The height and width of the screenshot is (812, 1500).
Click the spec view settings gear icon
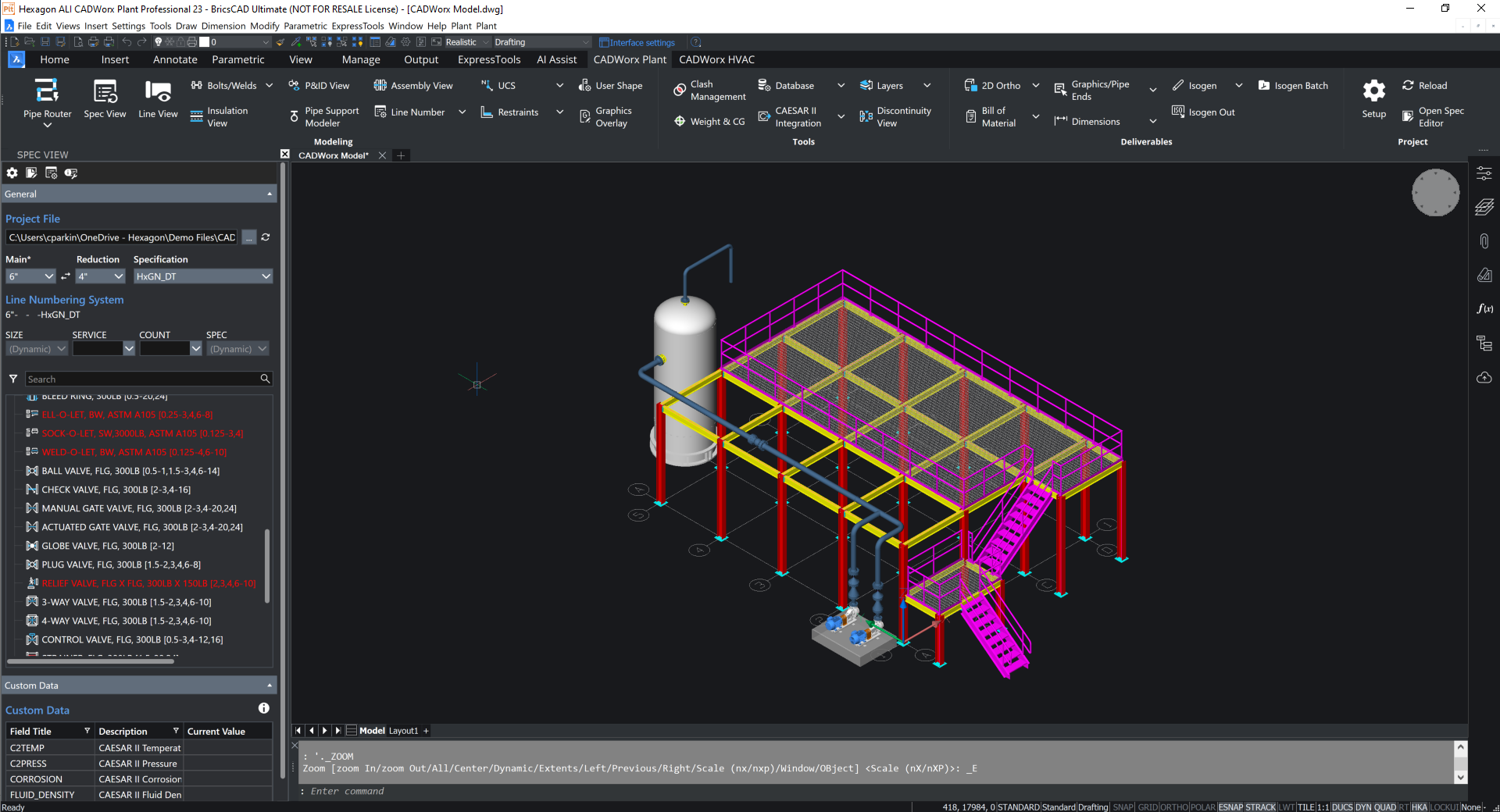(x=12, y=173)
